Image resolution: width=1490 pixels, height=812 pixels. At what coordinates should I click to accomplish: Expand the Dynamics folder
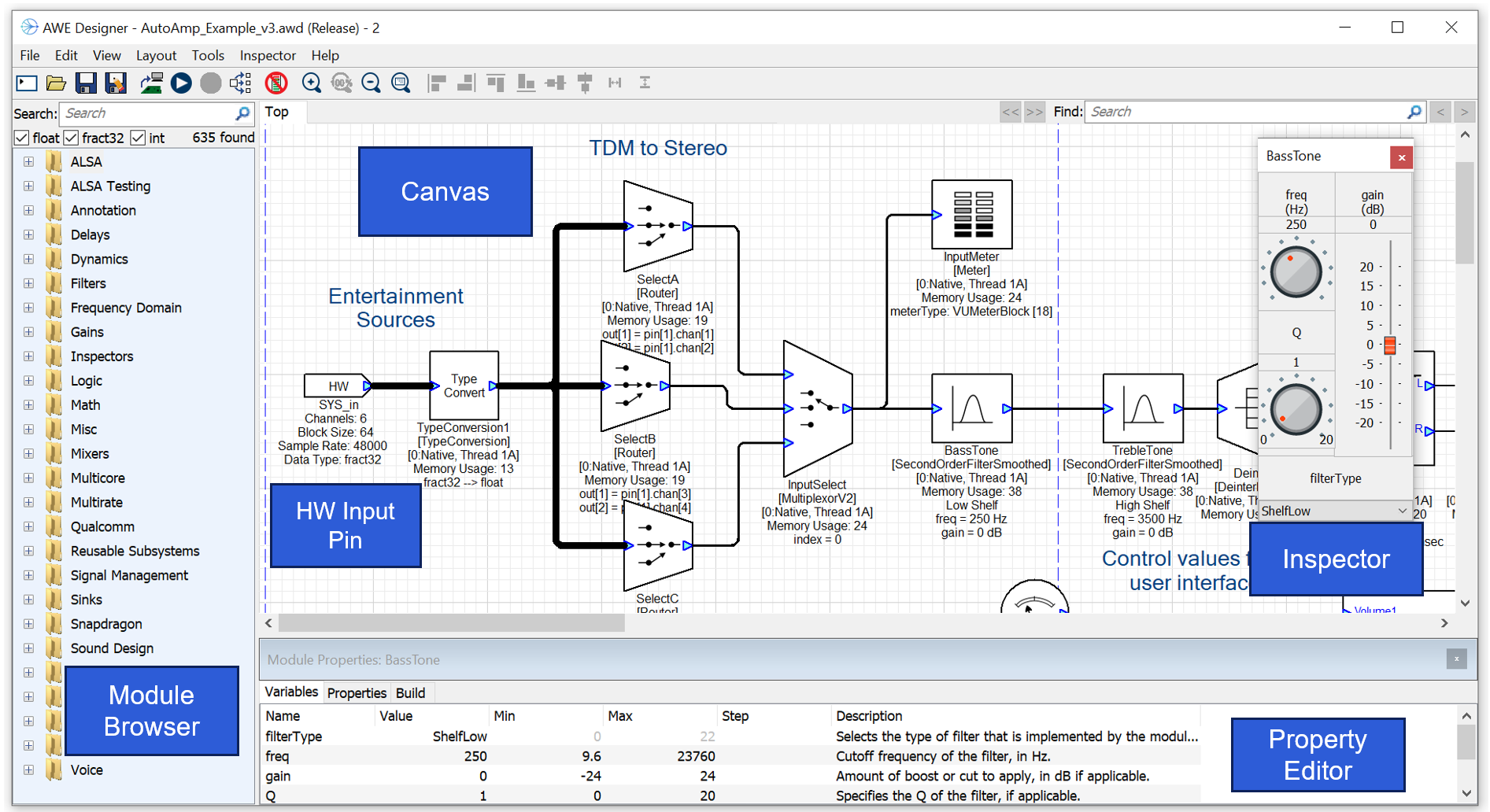point(28,259)
